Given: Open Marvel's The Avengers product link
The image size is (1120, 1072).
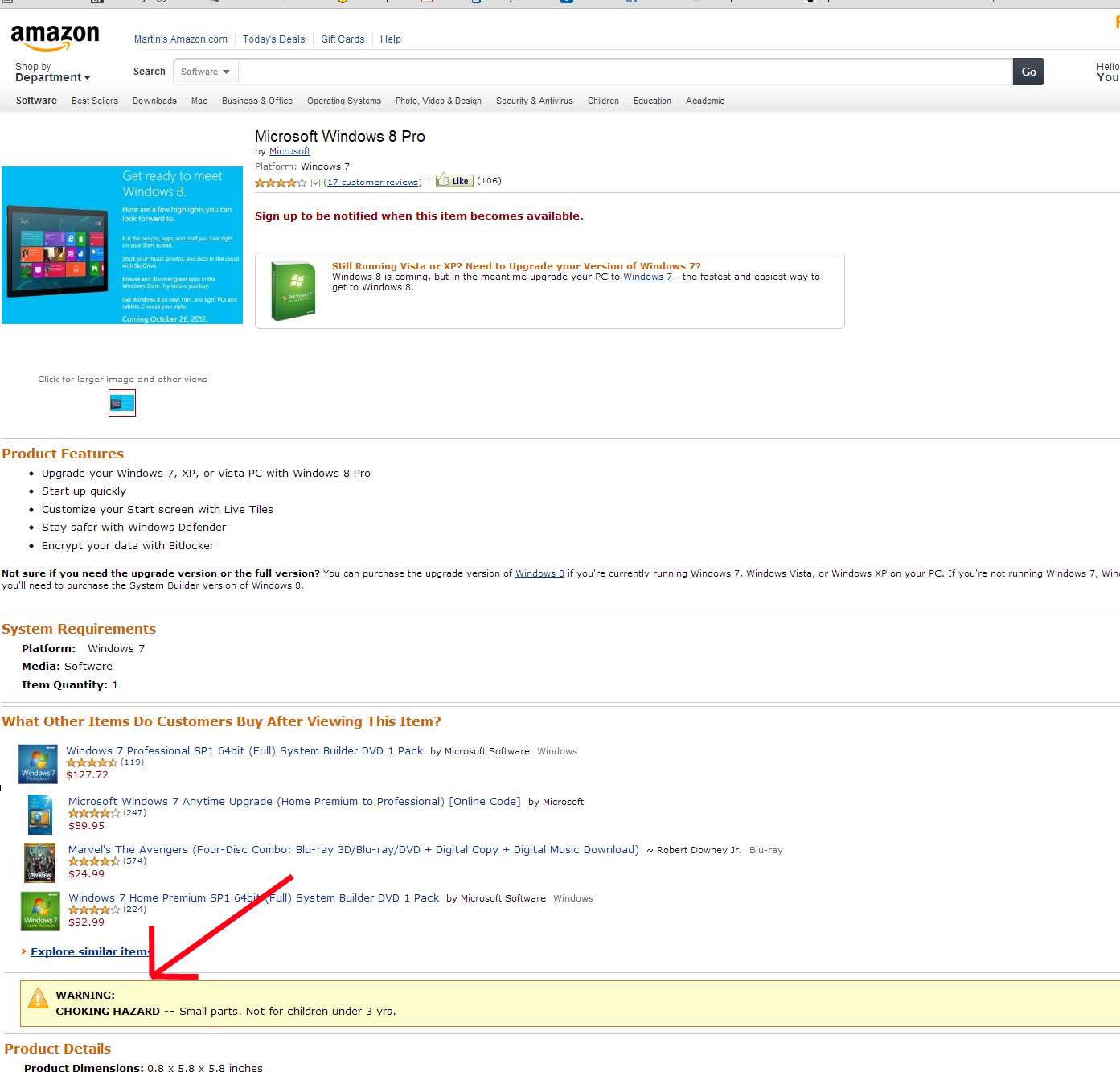Looking at the screenshot, I should coord(354,849).
